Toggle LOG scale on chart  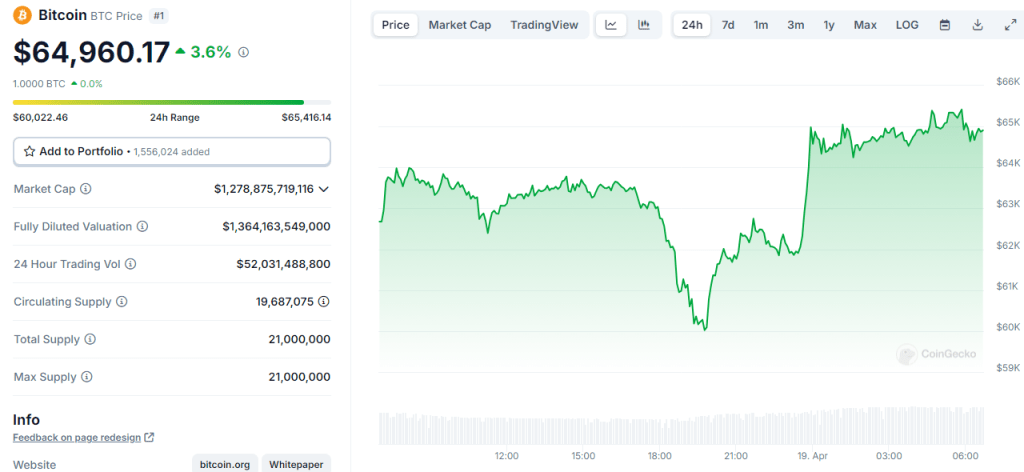click(907, 25)
